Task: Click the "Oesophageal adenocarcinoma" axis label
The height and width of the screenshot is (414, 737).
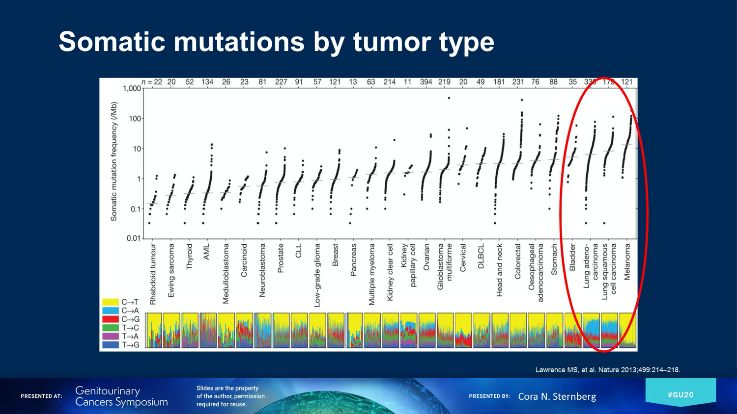Action: pyautogui.click(x=536, y=273)
